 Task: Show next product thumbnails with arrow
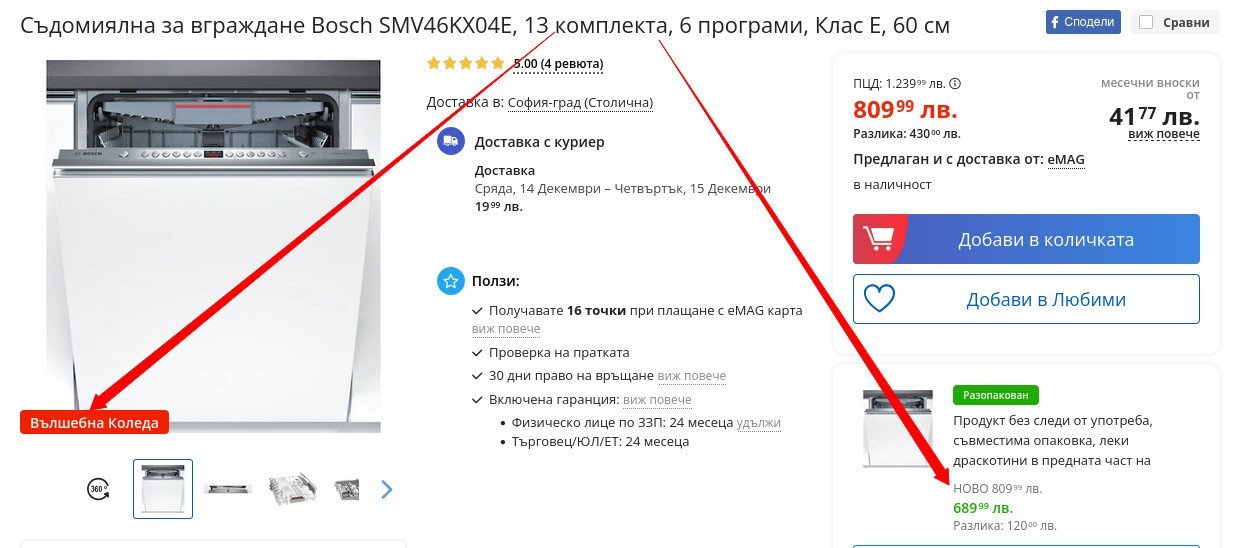point(387,489)
